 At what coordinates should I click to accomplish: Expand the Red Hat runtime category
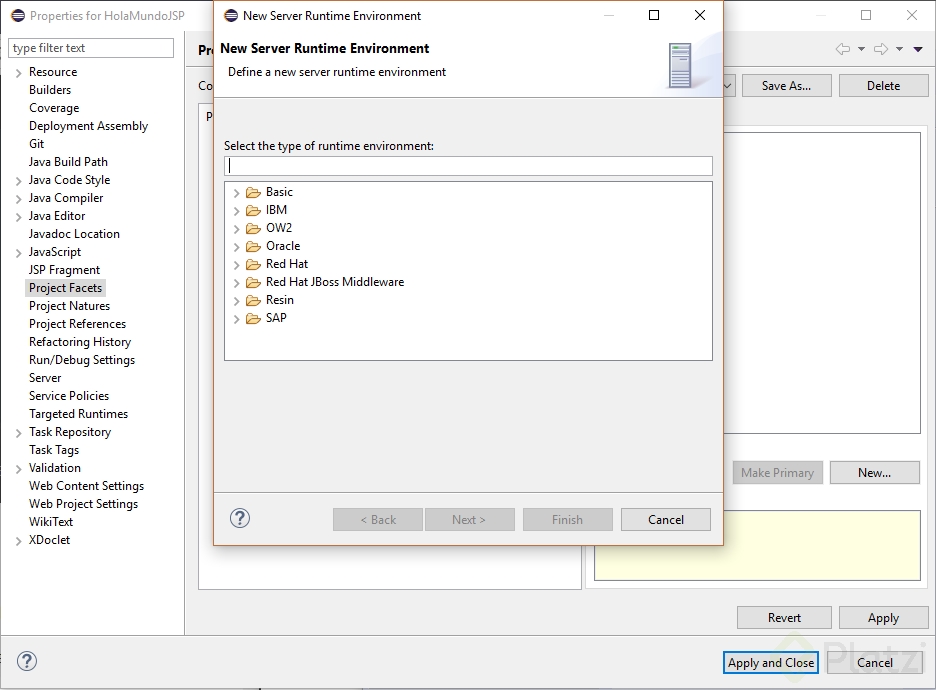236,264
